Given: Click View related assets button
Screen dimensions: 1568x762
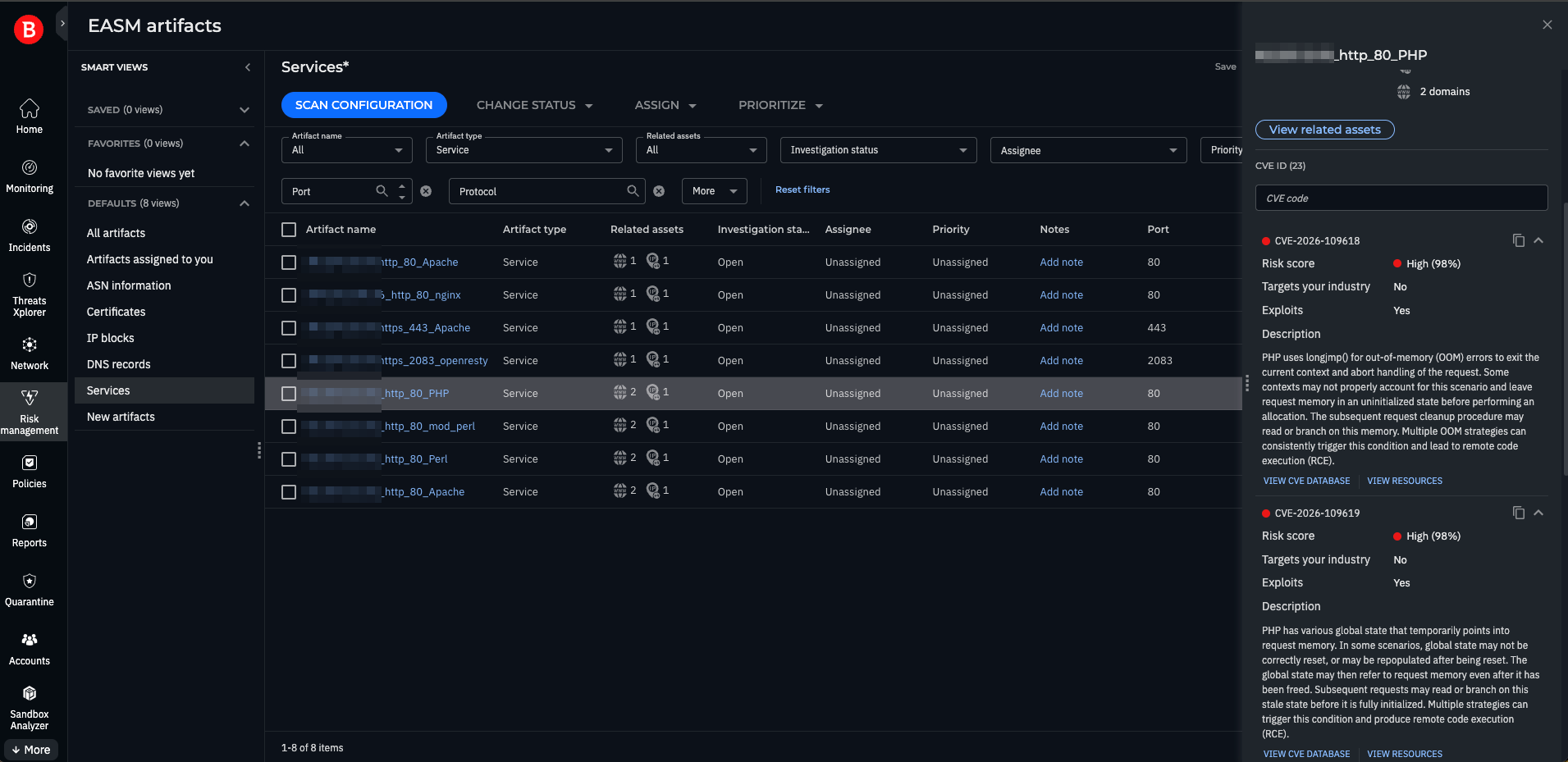Looking at the screenshot, I should click(x=1324, y=130).
